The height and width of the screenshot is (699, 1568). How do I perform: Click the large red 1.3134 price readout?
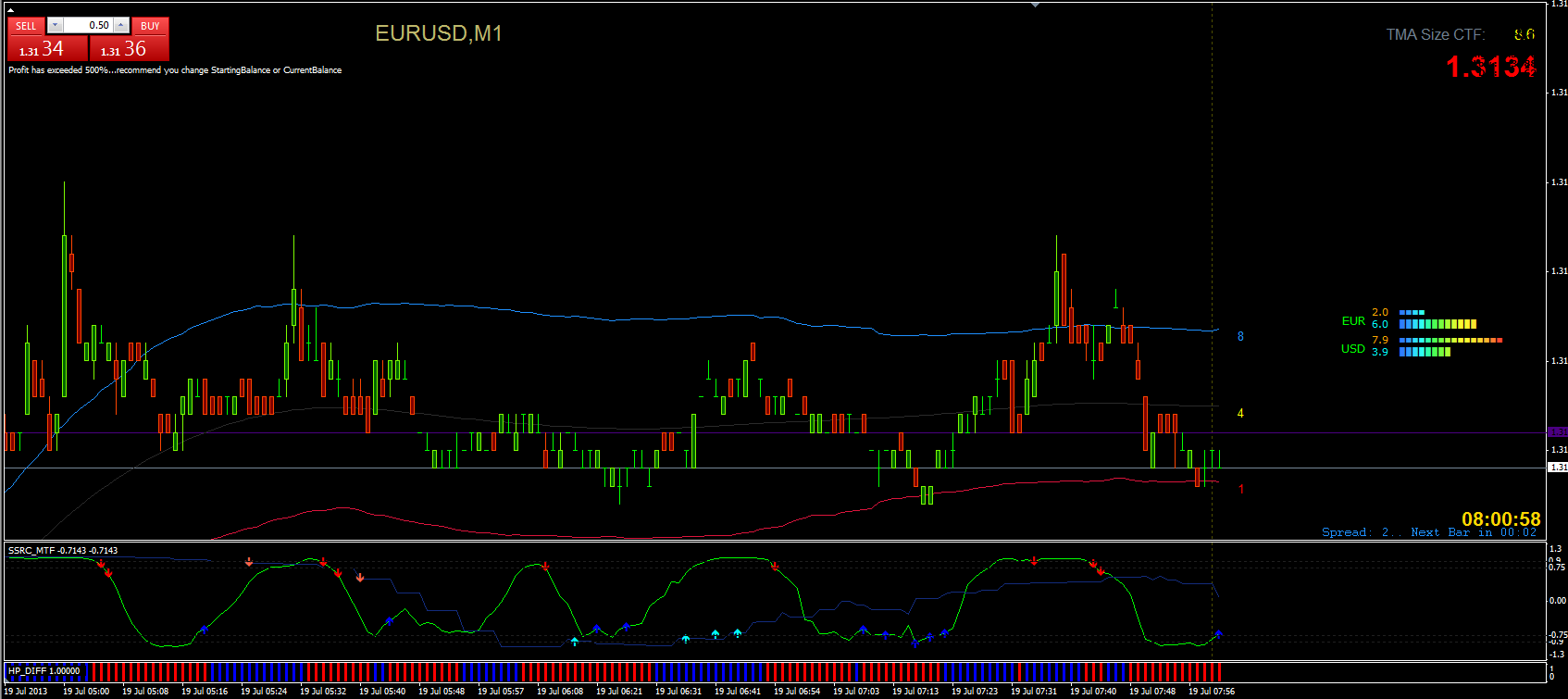tap(1491, 67)
